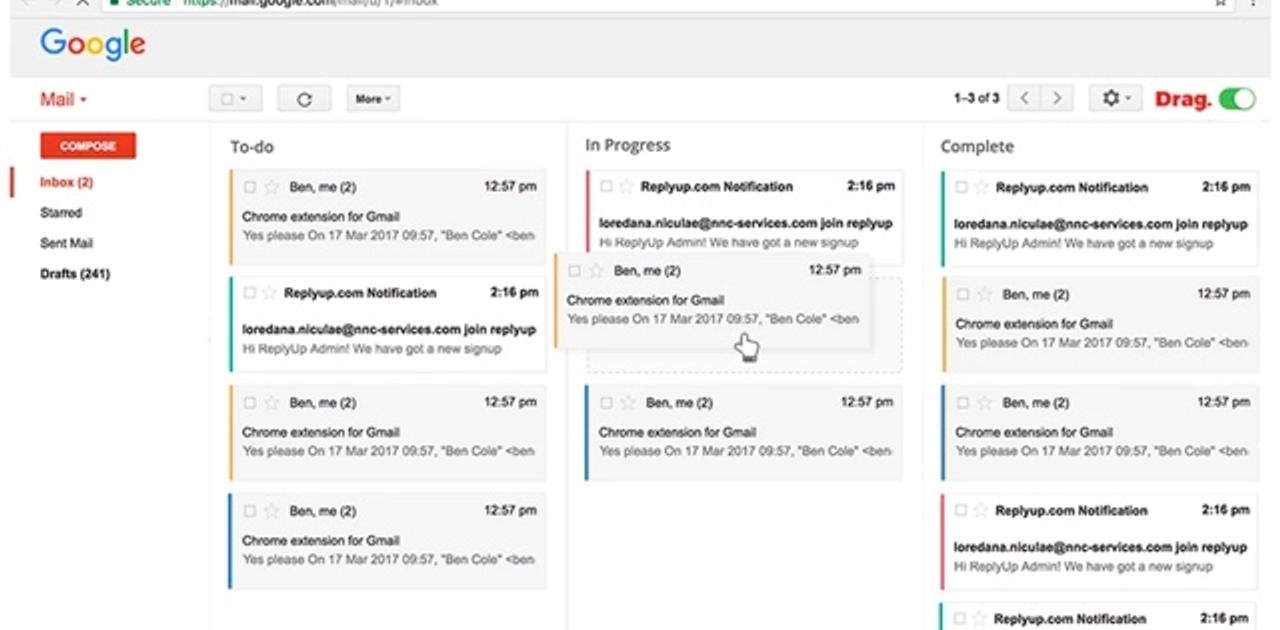Go to the older page arrow
1280x630 pixels.
(x=1056, y=98)
